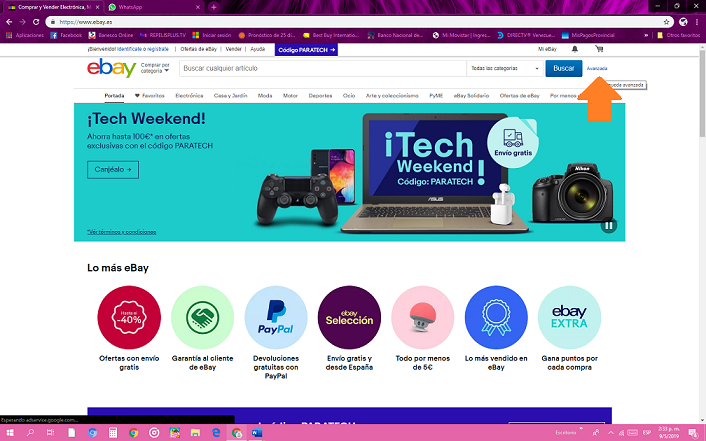706x441 pixels.
Task: Bookmark this page with the star icon
Action: (666, 22)
